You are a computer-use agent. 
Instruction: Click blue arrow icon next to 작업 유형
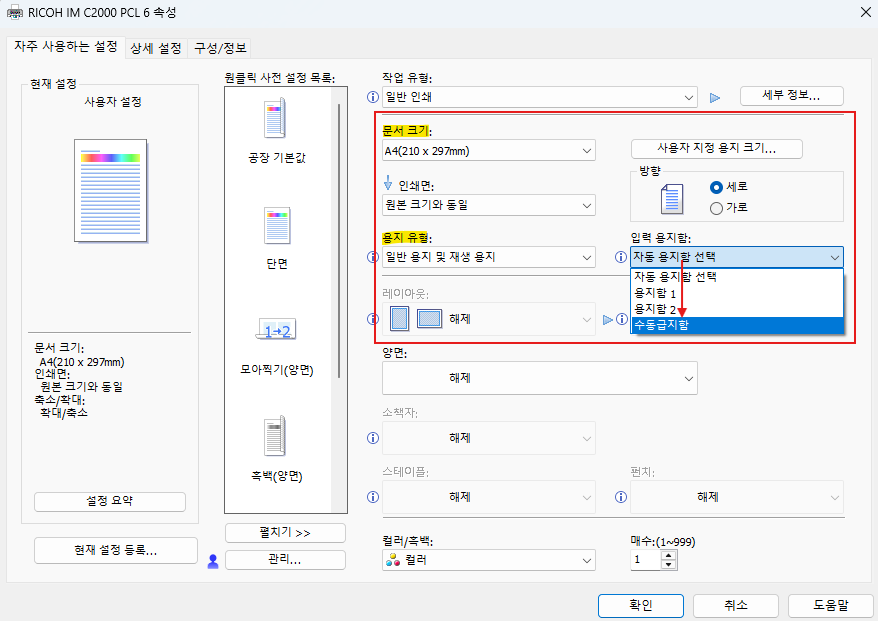click(714, 98)
